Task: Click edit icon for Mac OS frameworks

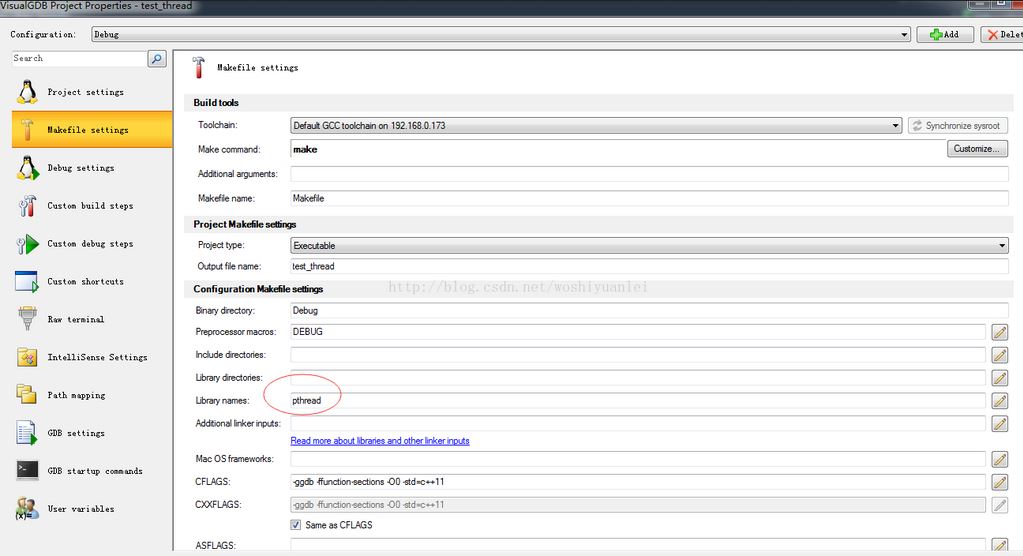Action: tap(999, 460)
